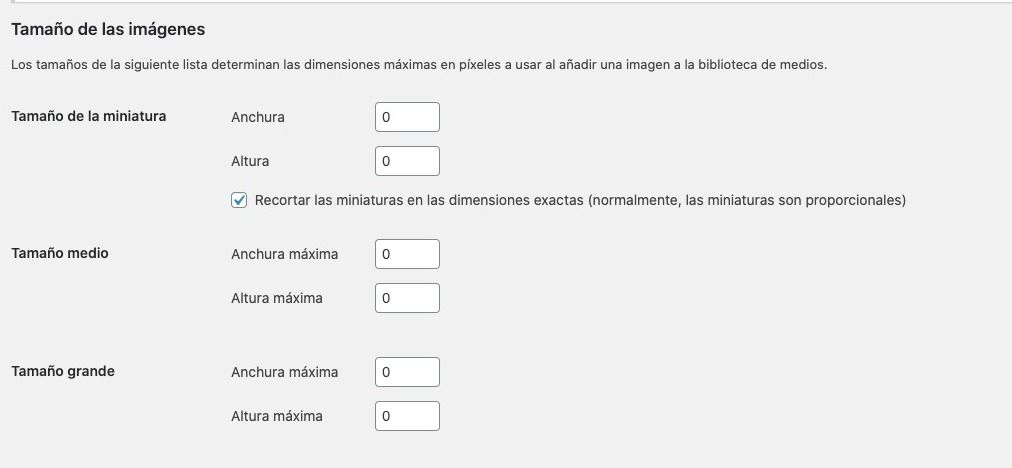The image size is (1012, 468).
Task: Click the '(normalmente, las miniaturas son proporcionales)' text
Action: (747, 200)
